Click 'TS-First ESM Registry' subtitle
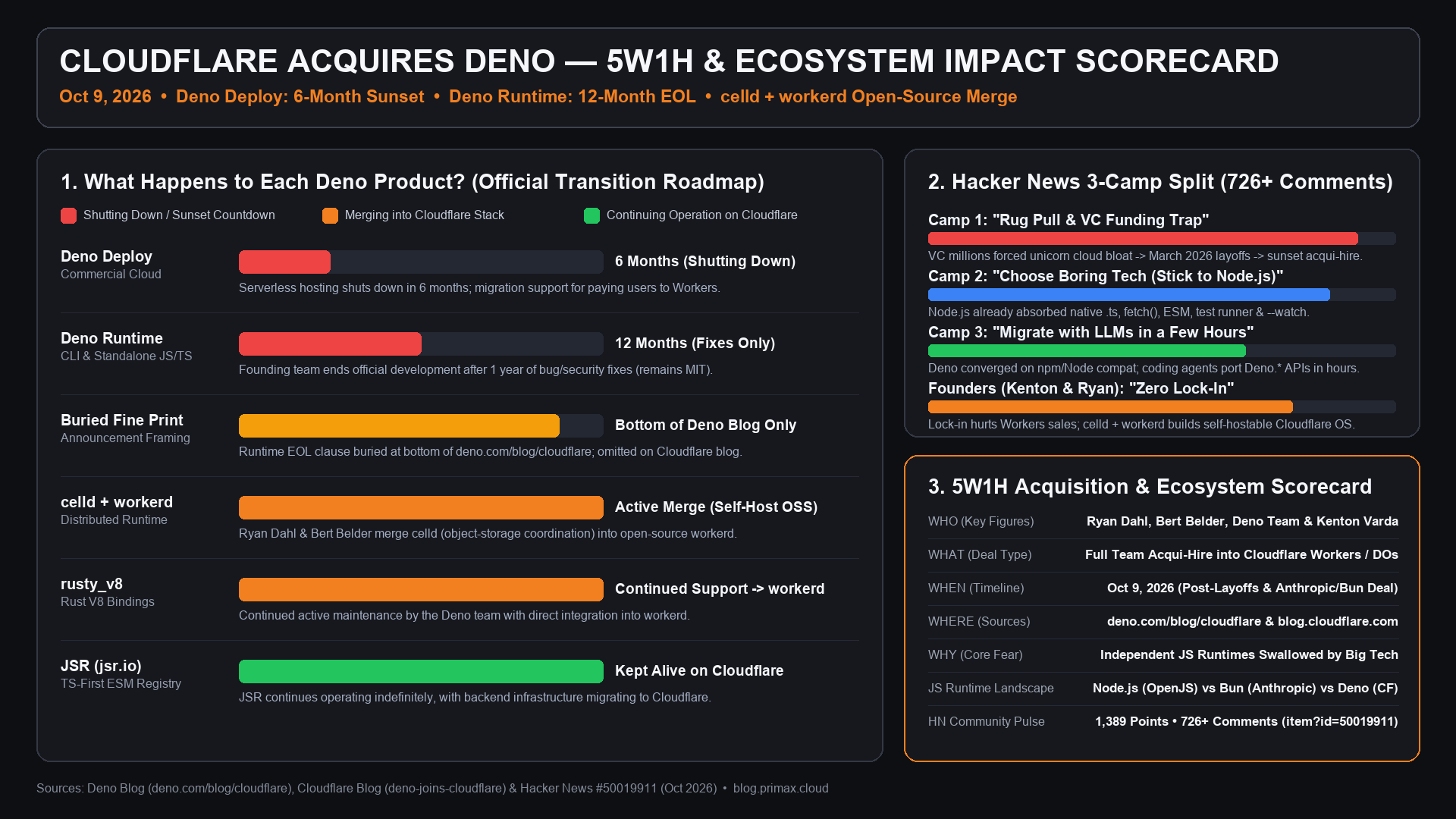The height and width of the screenshot is (819, 1456). pos(121,683)
